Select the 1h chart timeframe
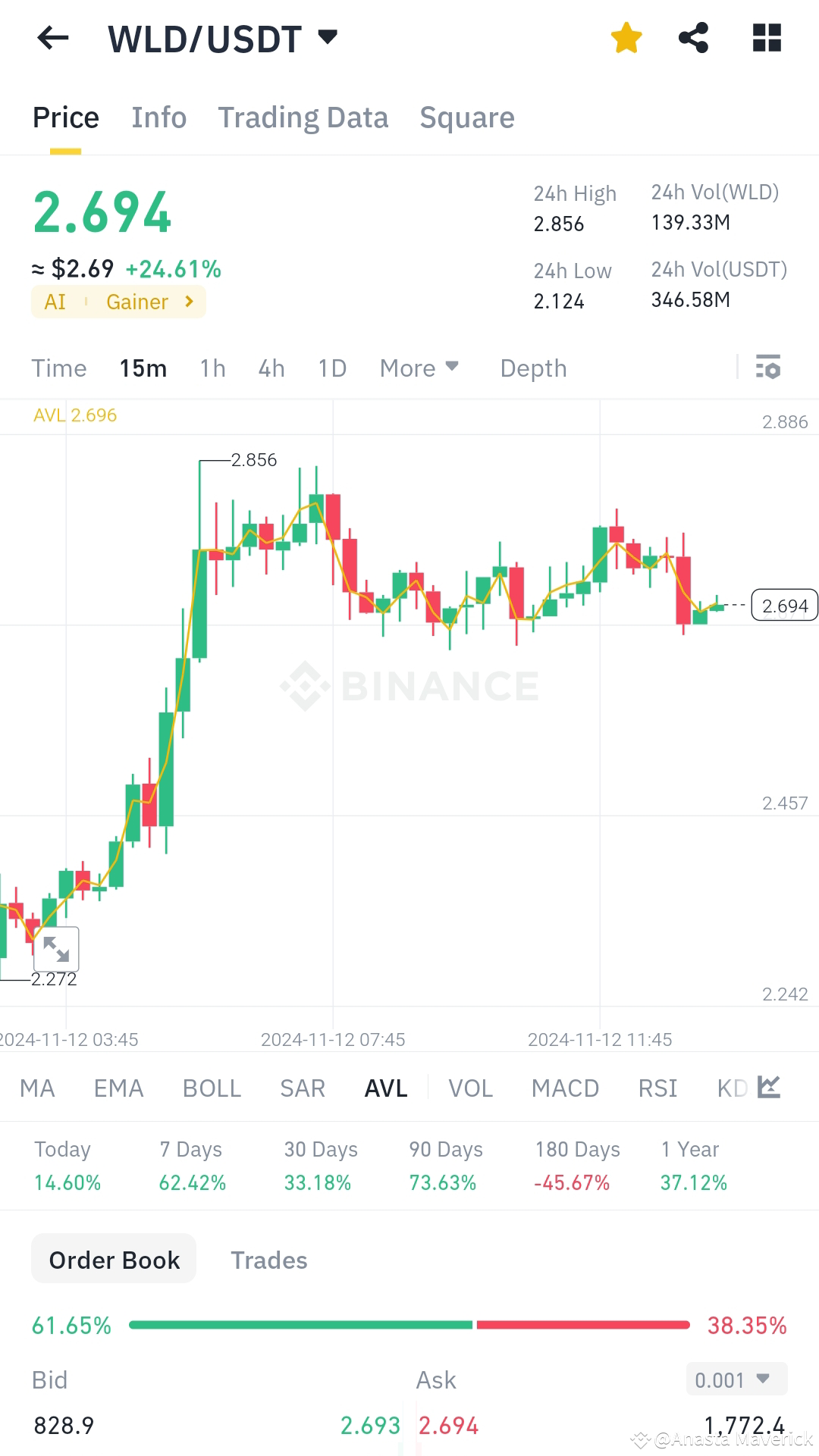Viewport: 819px width, 1456px height. coord(212,368)
